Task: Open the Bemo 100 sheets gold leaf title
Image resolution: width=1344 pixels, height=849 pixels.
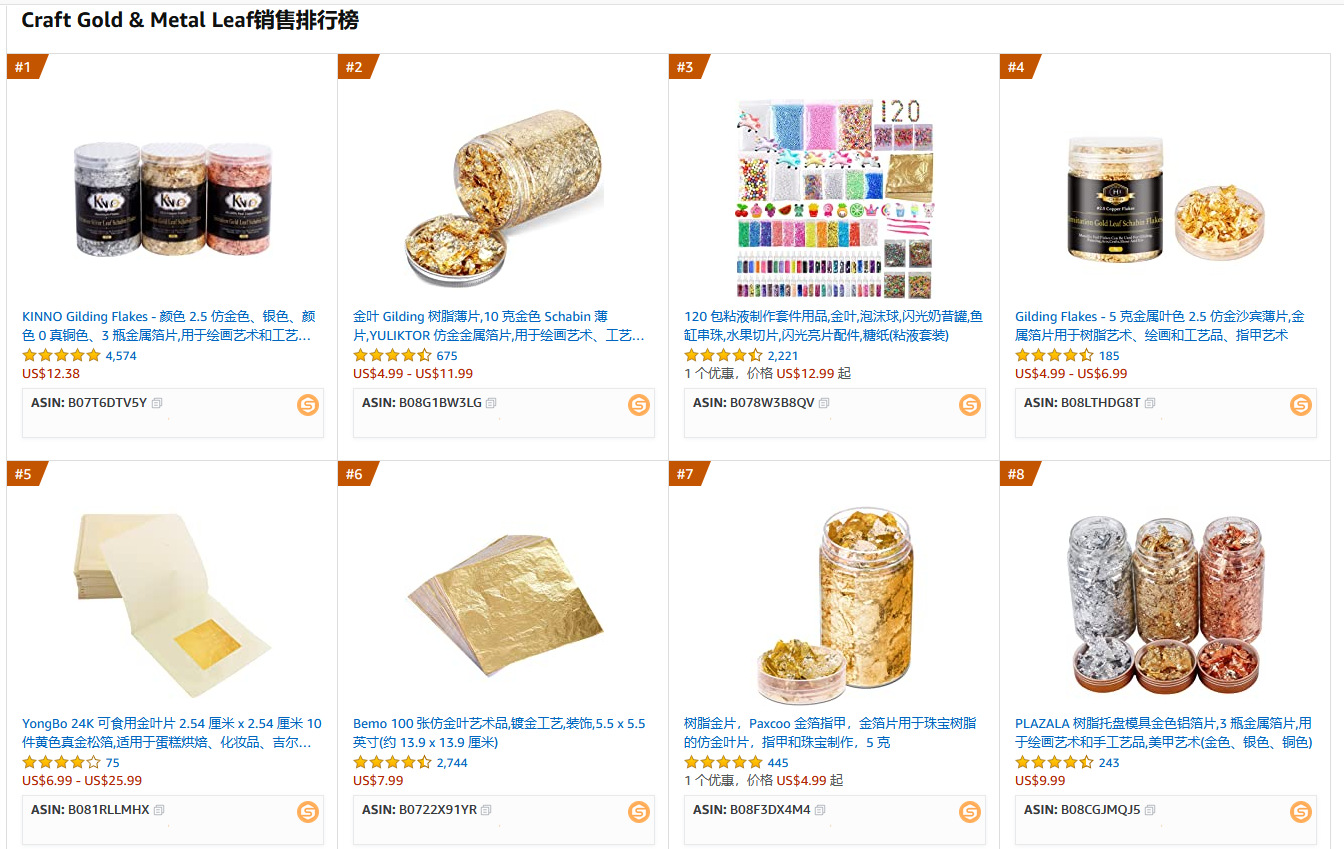Action: [499, 733]
